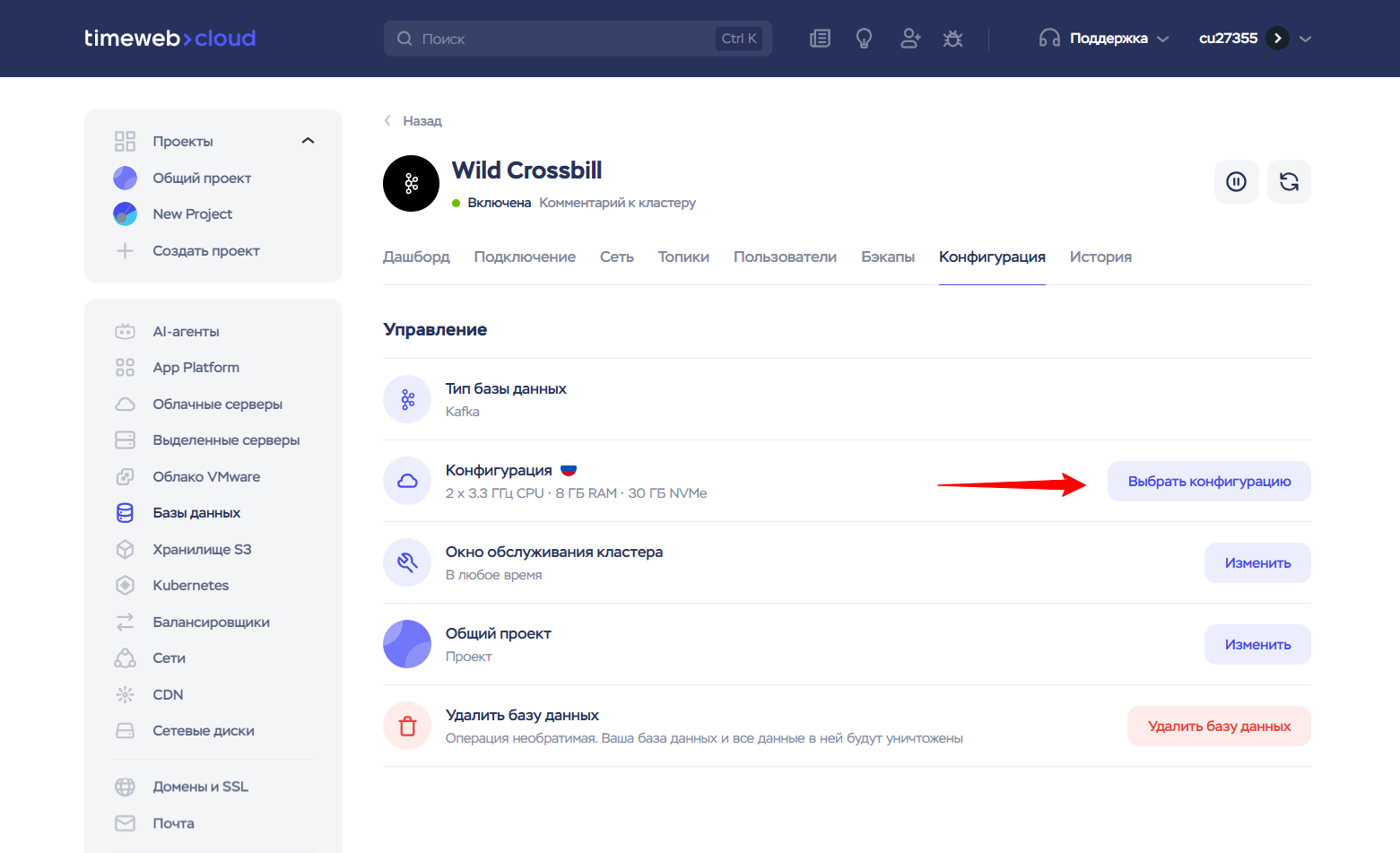
Task: Collapse the Проекты section chevron
Action: (x=308, y=141)
